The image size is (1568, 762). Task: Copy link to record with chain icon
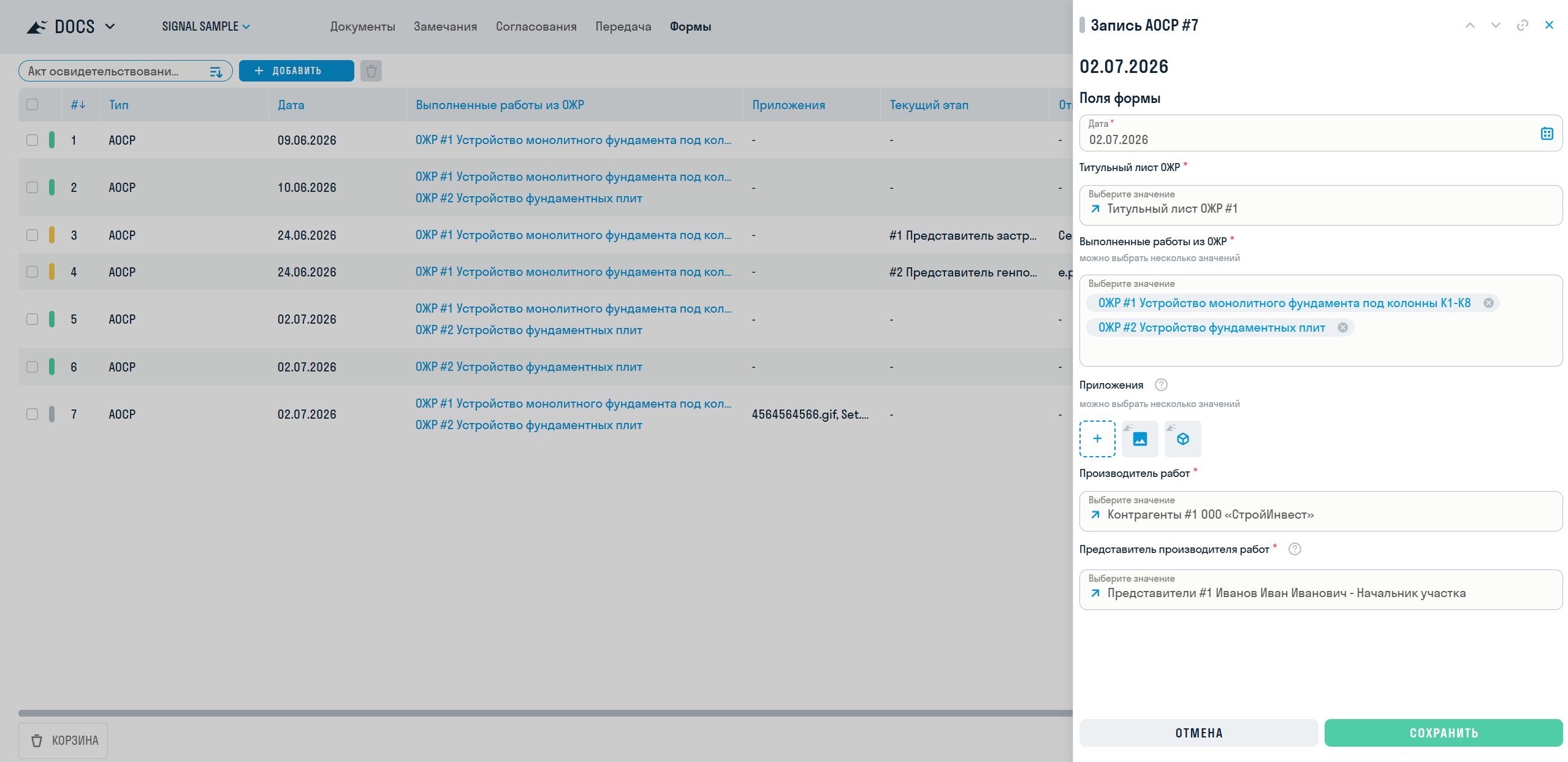(x=1522, y=25)
